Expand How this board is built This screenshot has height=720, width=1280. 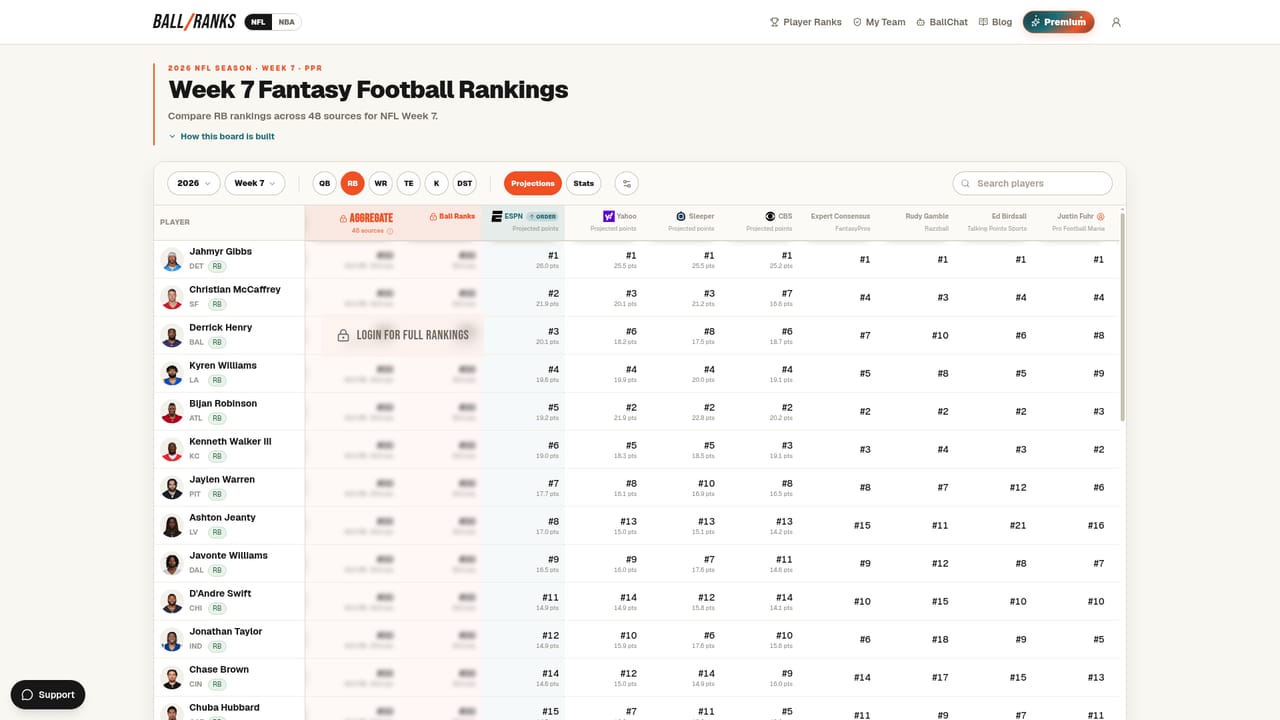click(x=221, y=136)
